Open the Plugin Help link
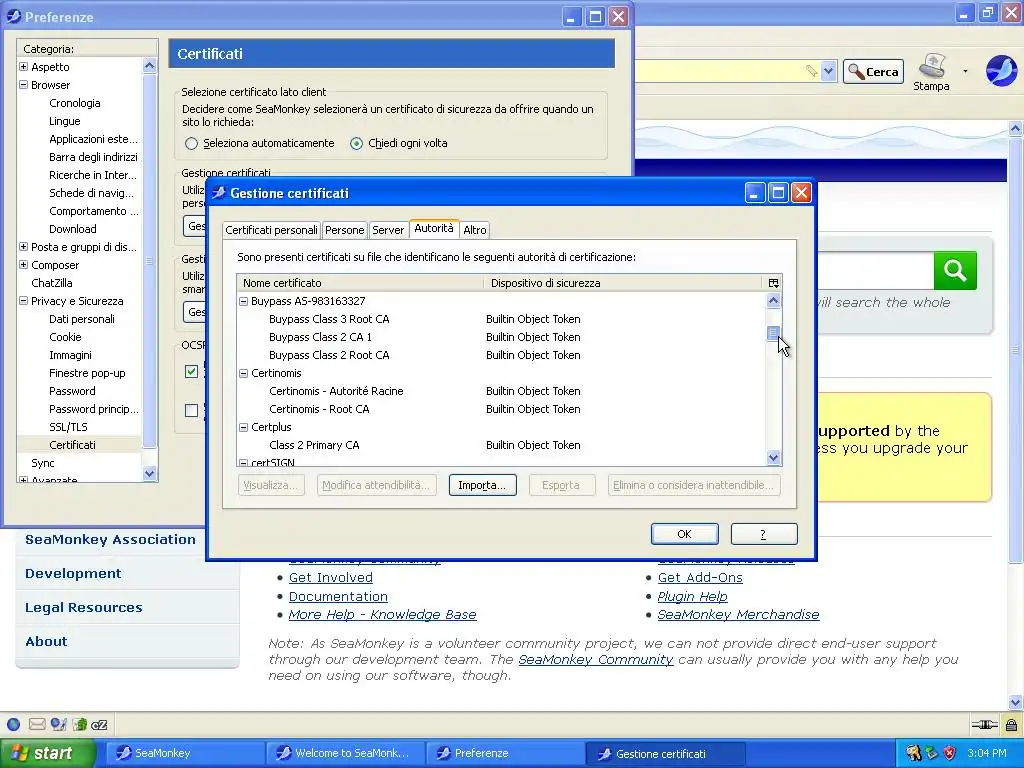The width and height of the screenshot is (1024, 768). [692, 596]
